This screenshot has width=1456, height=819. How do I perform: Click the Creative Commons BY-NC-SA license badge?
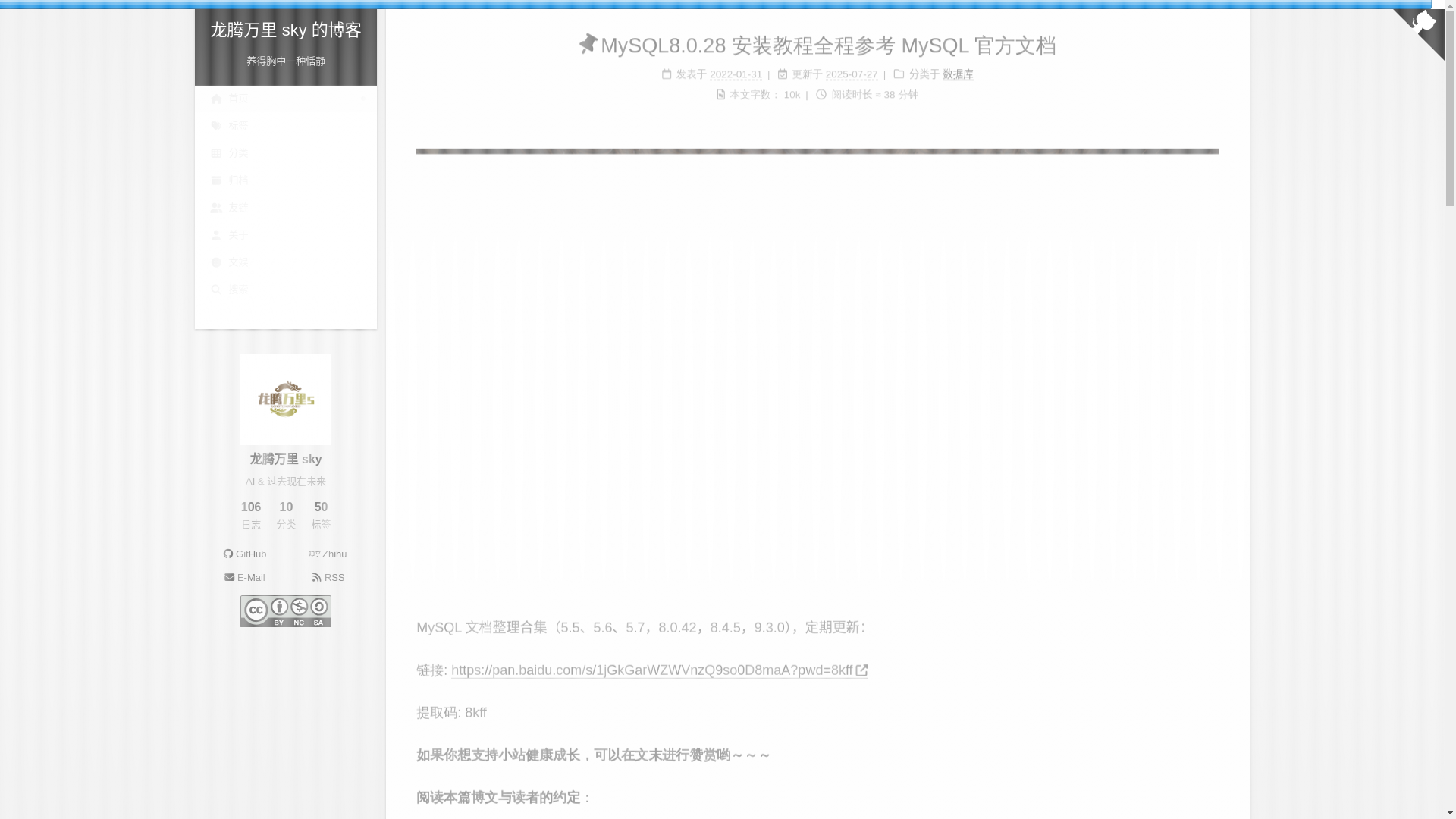[x=286, y=611]
